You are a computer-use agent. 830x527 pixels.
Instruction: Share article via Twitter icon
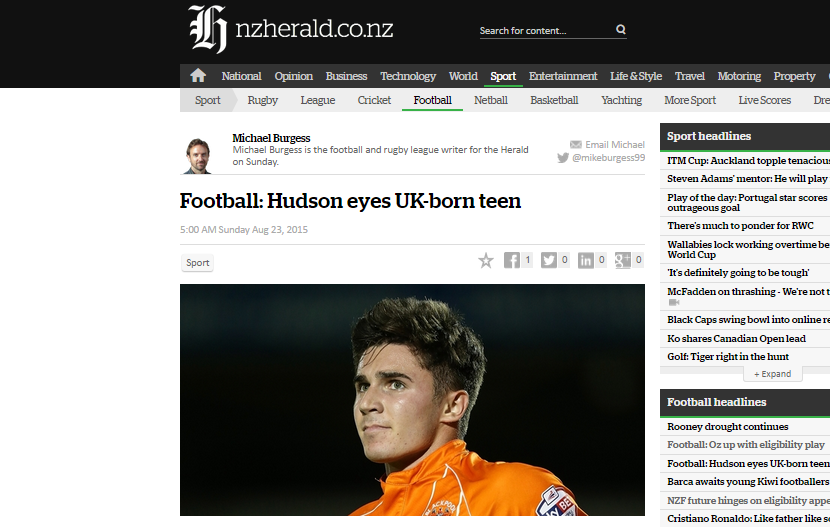click(x=549, y=260)
